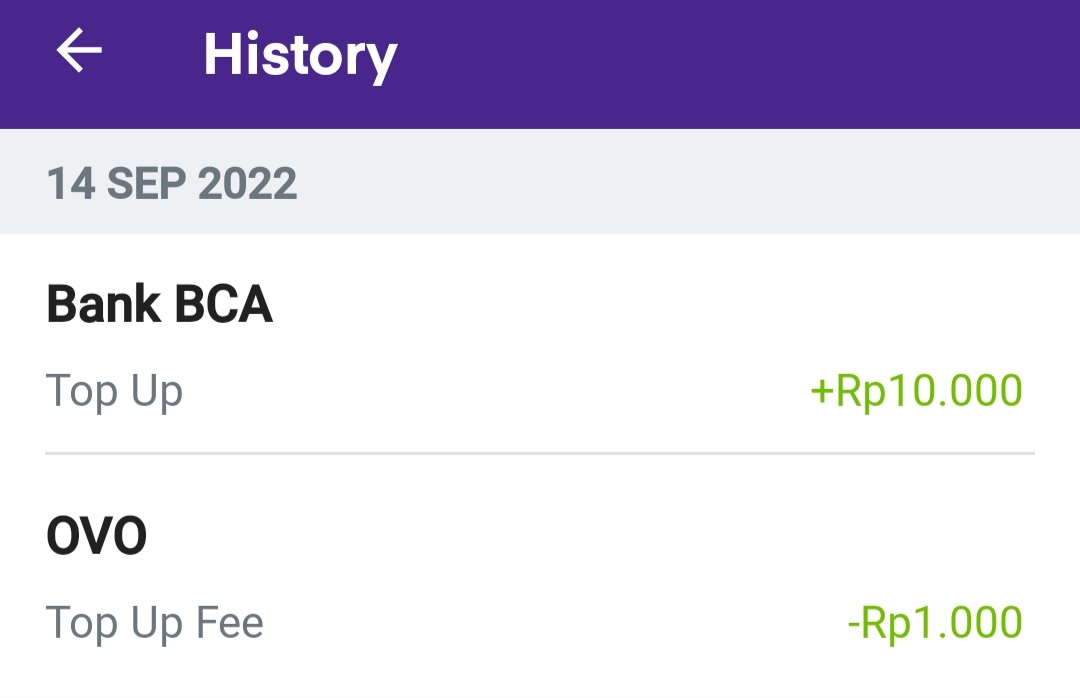
Task: Tap the OVO transaction title
Action: pos(97,535)
